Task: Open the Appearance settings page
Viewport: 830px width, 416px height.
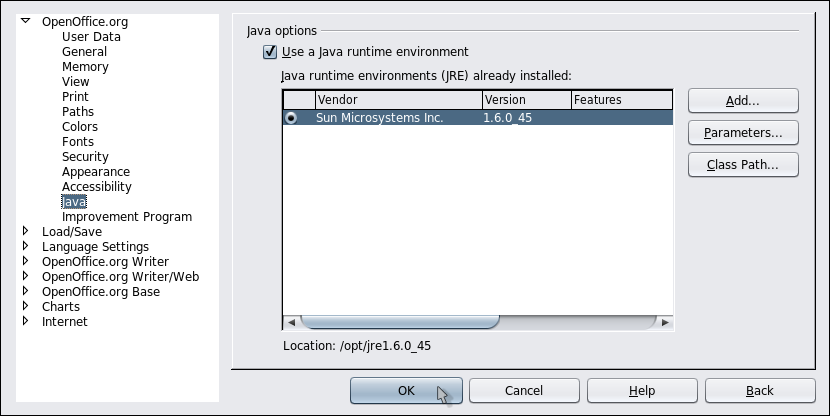Action: point(96,171)
